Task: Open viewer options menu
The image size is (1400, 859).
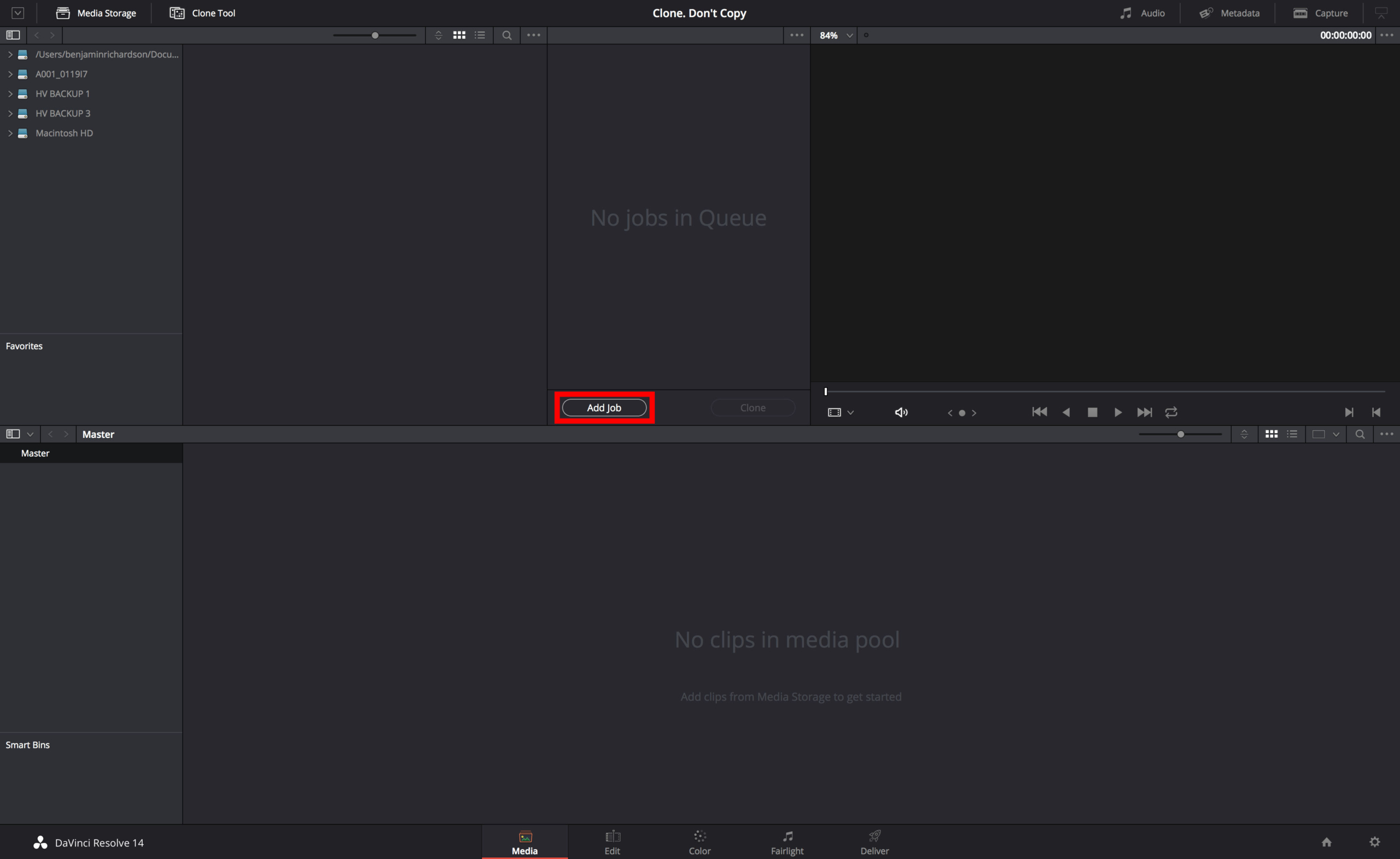Action: pyautogui.click(x=1386, y=35)
